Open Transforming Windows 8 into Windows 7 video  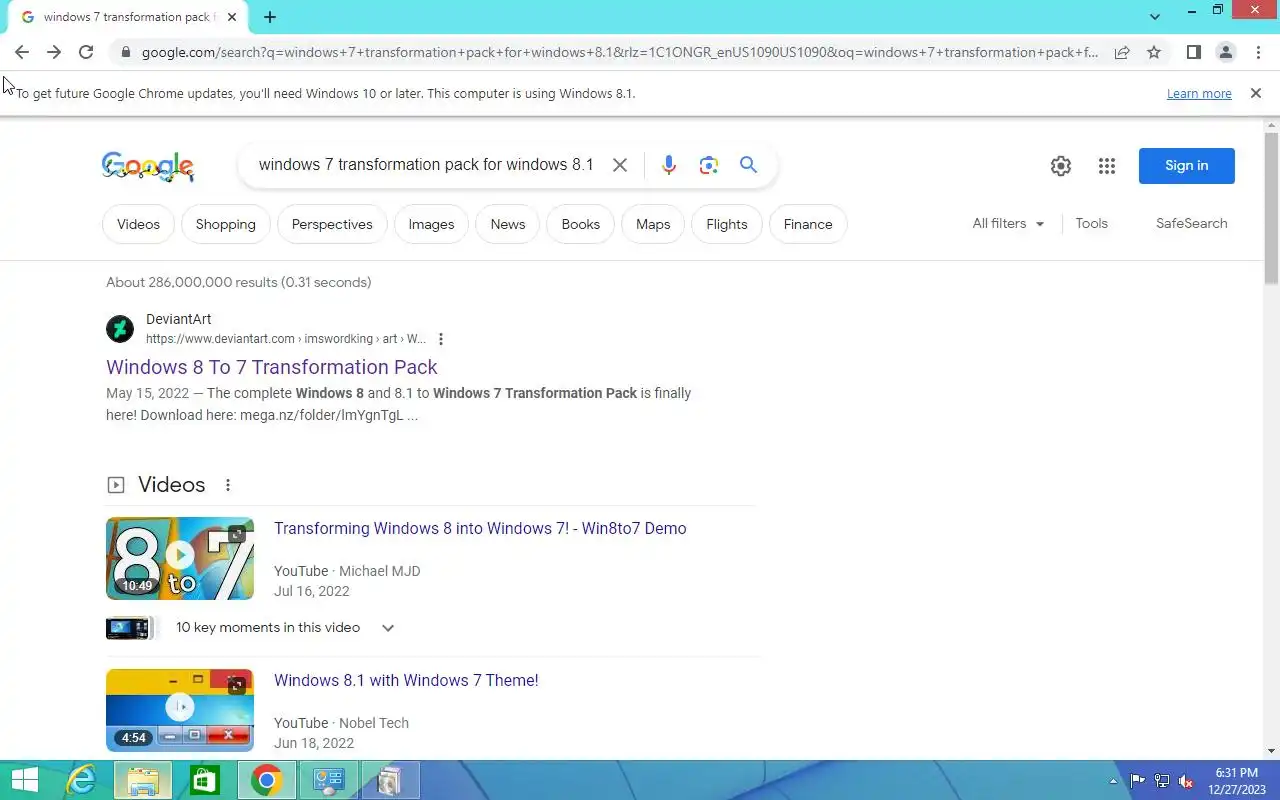click(480, 528)
